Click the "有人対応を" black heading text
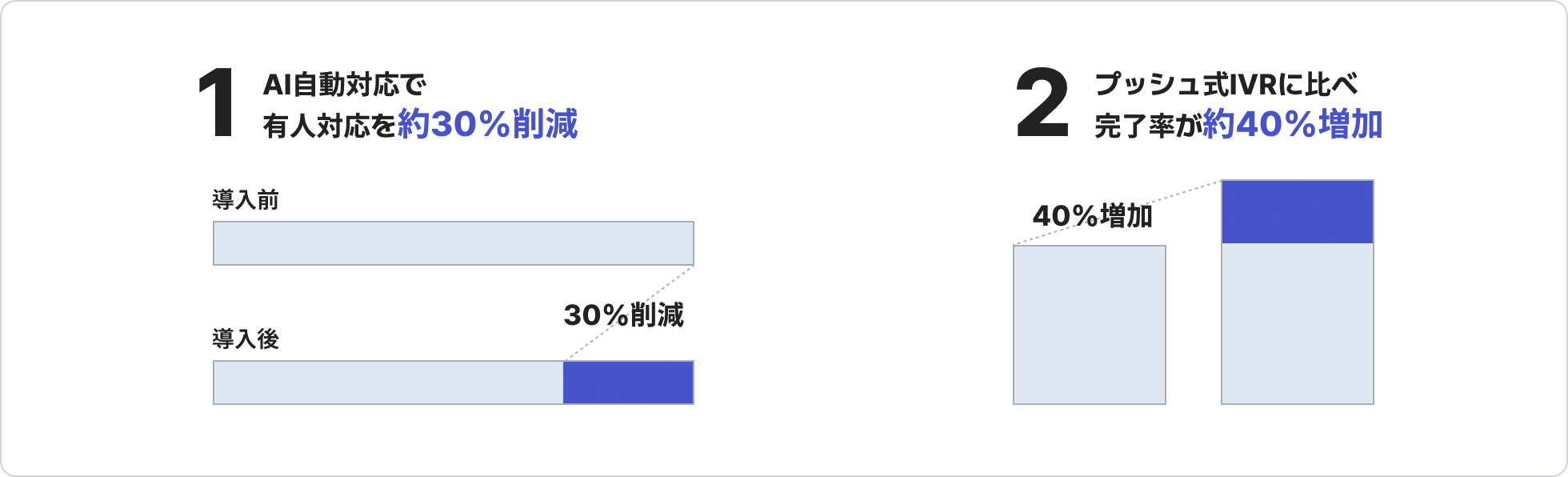The width and height of the screenshot is (1568, 477). pos(329,126)
